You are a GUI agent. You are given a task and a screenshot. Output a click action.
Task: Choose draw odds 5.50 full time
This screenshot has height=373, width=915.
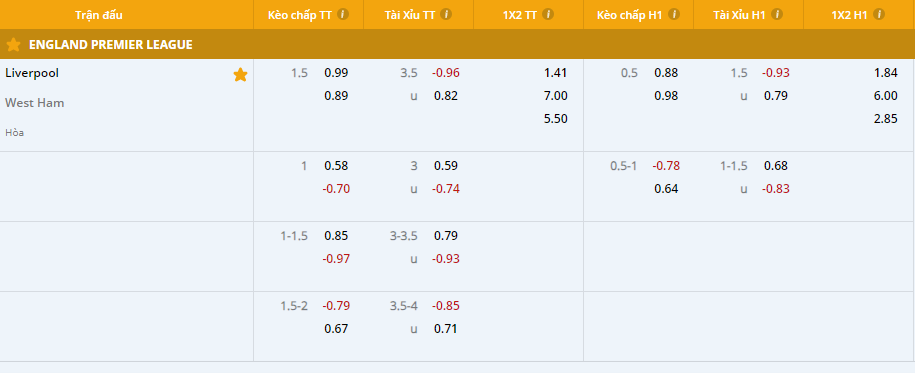[x=556, y=118]
